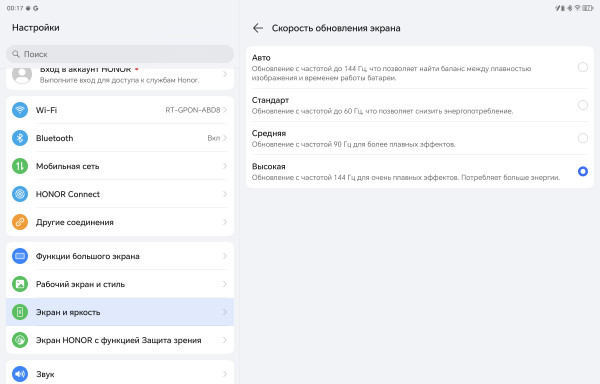Open the HONOR Connect entry
This screenshot has width=600, height=384.
coord(120,194)
